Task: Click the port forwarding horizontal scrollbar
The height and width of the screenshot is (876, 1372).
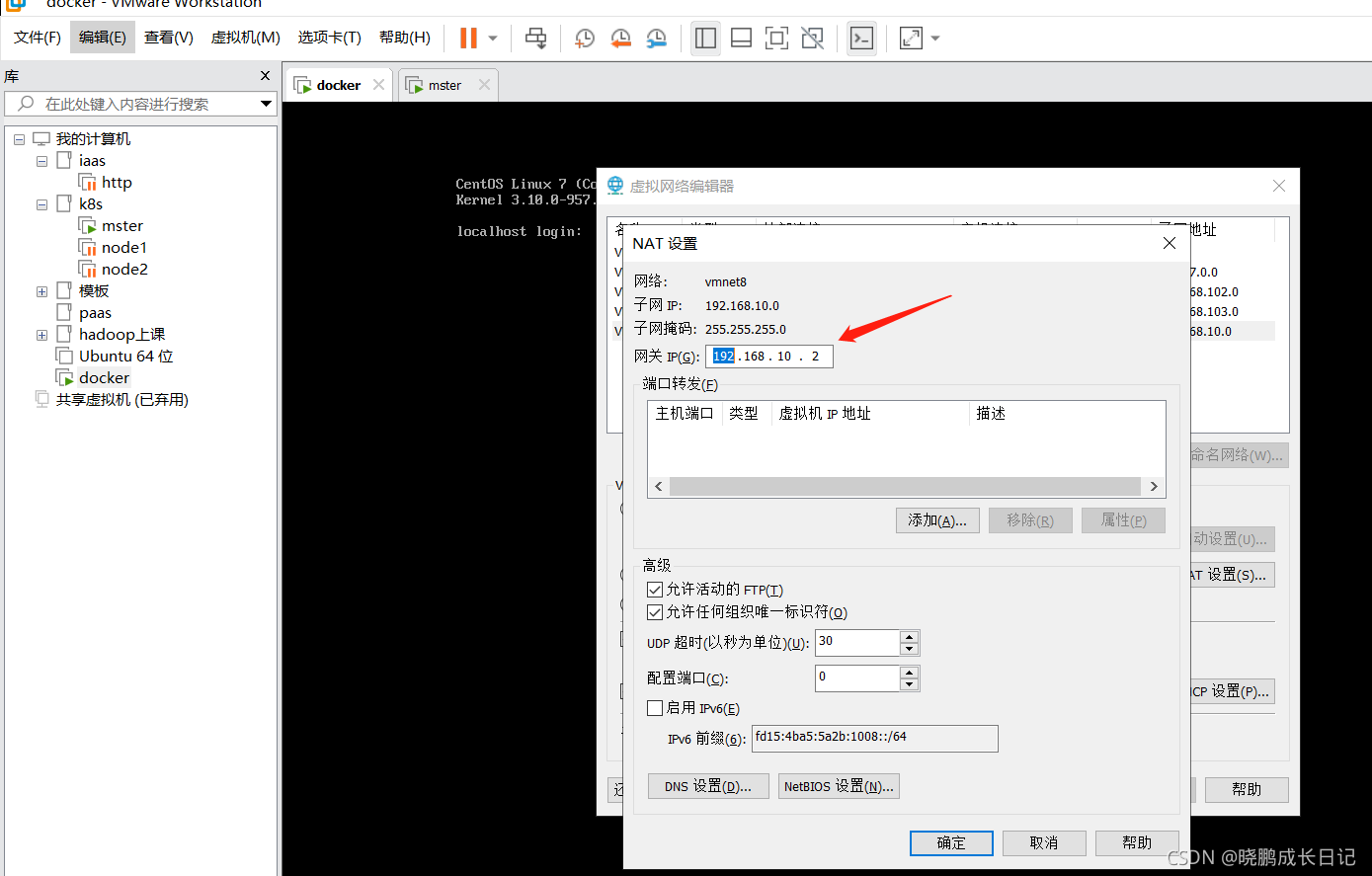Action: click(906, 487)
